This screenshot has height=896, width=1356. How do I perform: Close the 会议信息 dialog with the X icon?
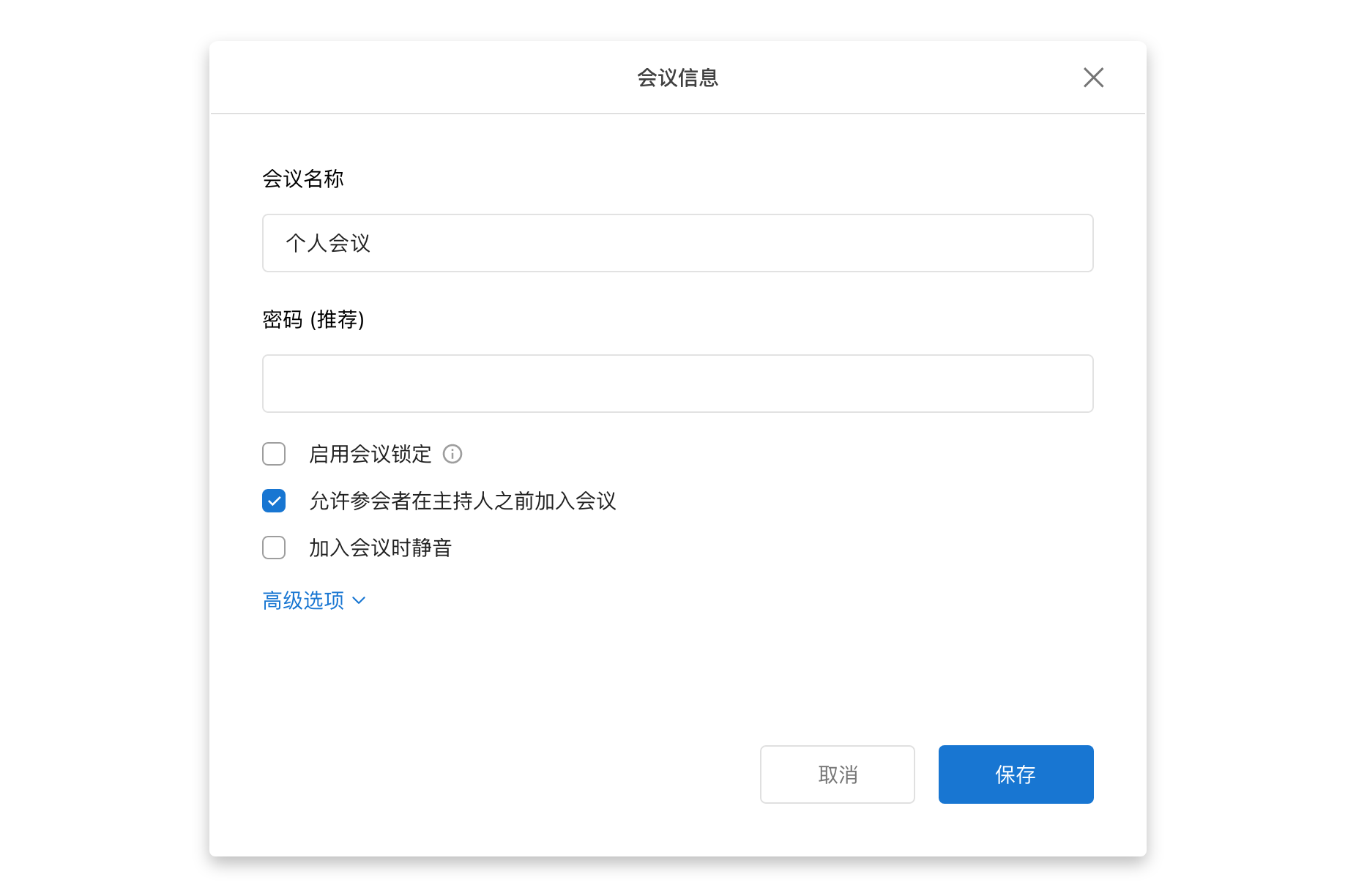tap(1093, 78)
